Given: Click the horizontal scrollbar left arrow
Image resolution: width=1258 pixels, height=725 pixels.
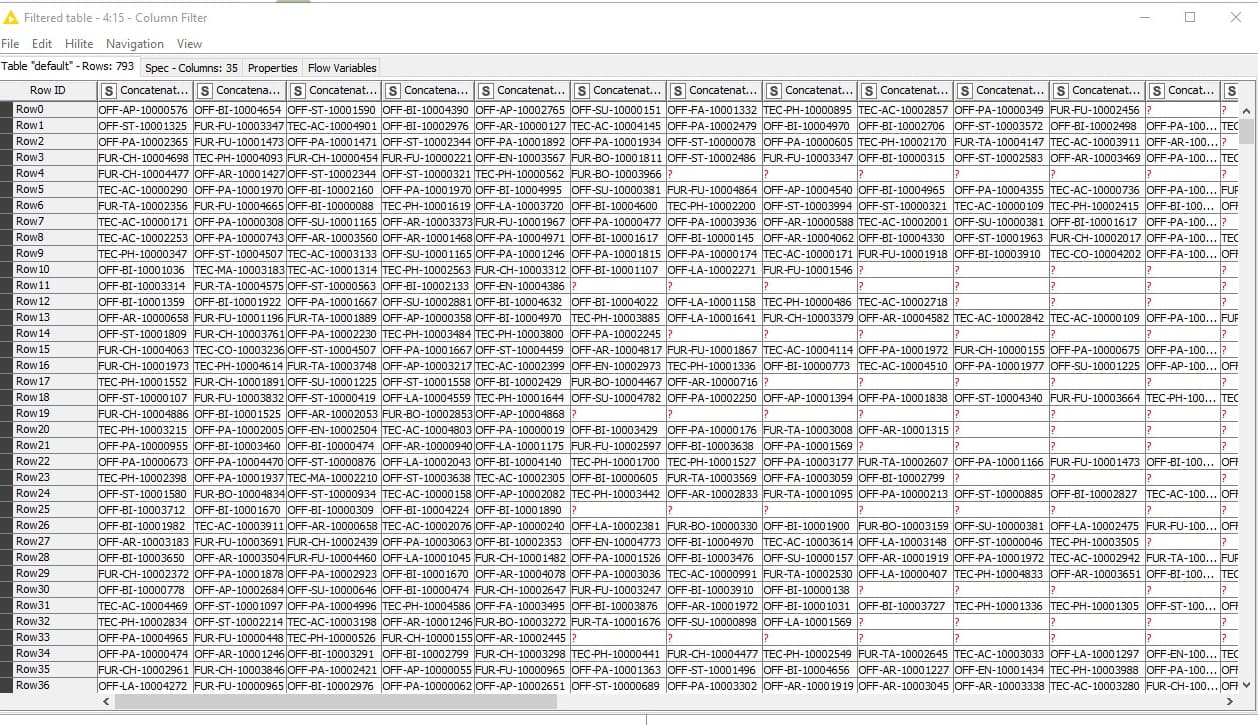Looking at the screenshot, I should click(107, 701).
